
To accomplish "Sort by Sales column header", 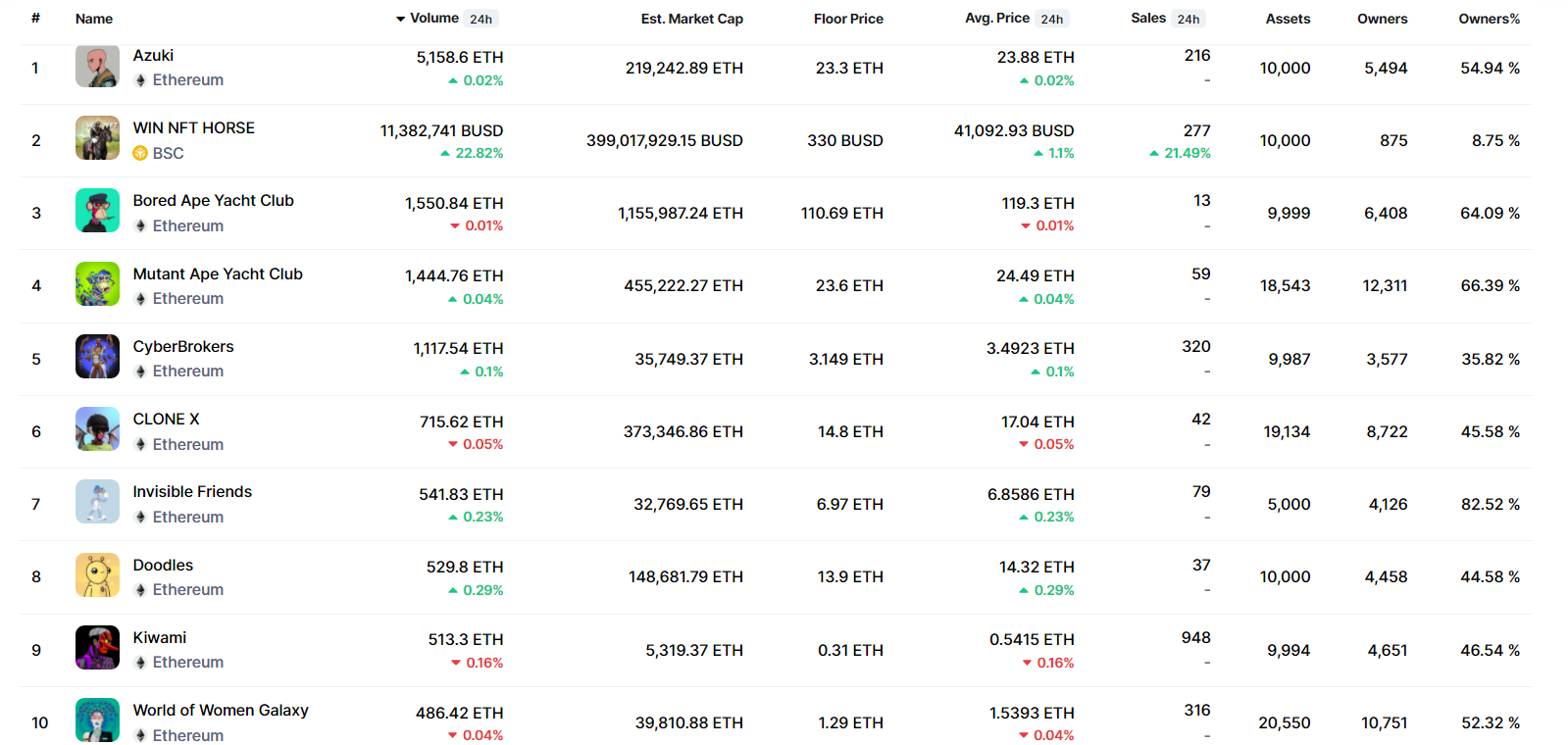I will pyautogui.click(x=1148, y=18).
